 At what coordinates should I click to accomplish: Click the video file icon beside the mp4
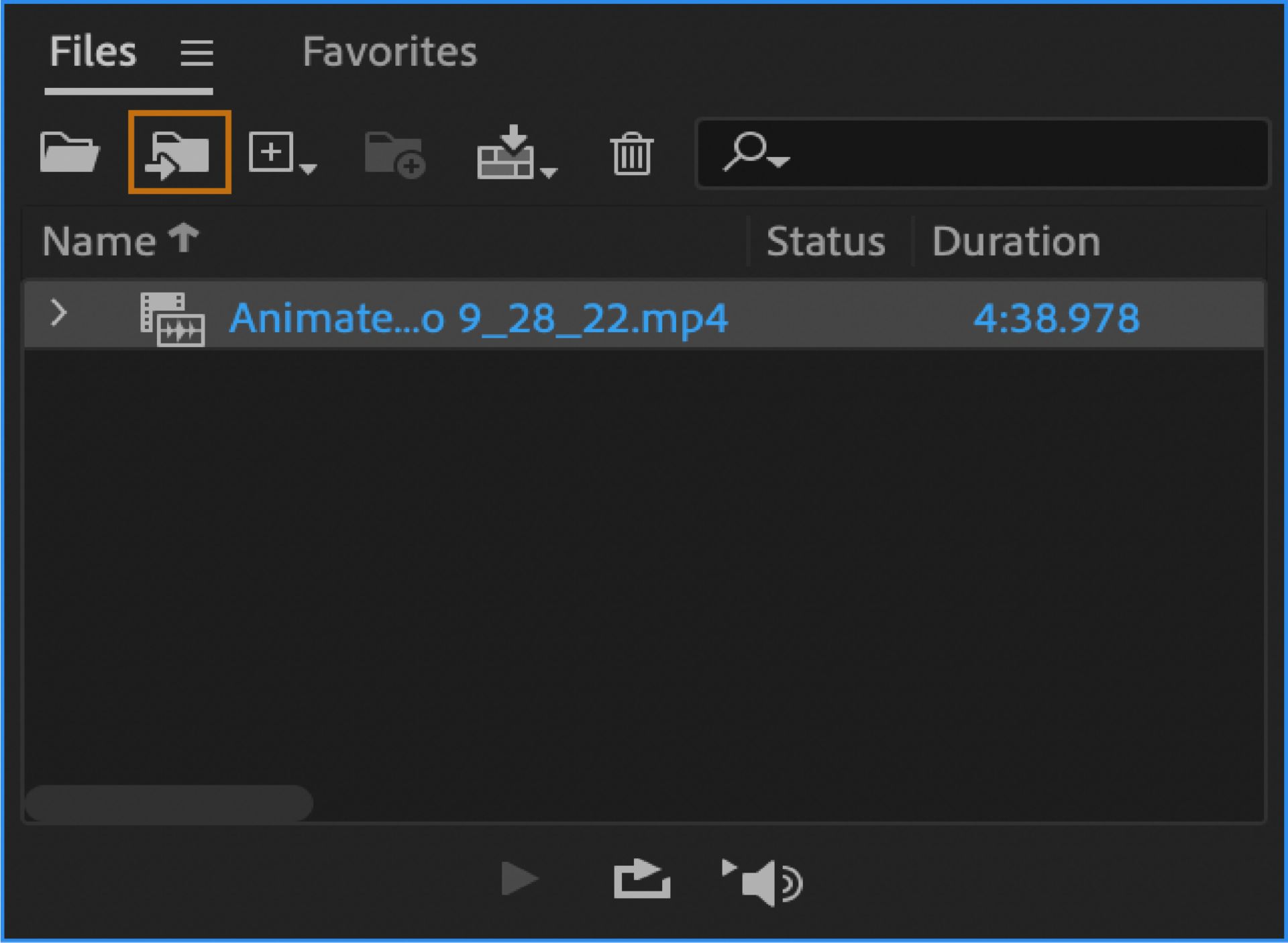pos(172,319)
